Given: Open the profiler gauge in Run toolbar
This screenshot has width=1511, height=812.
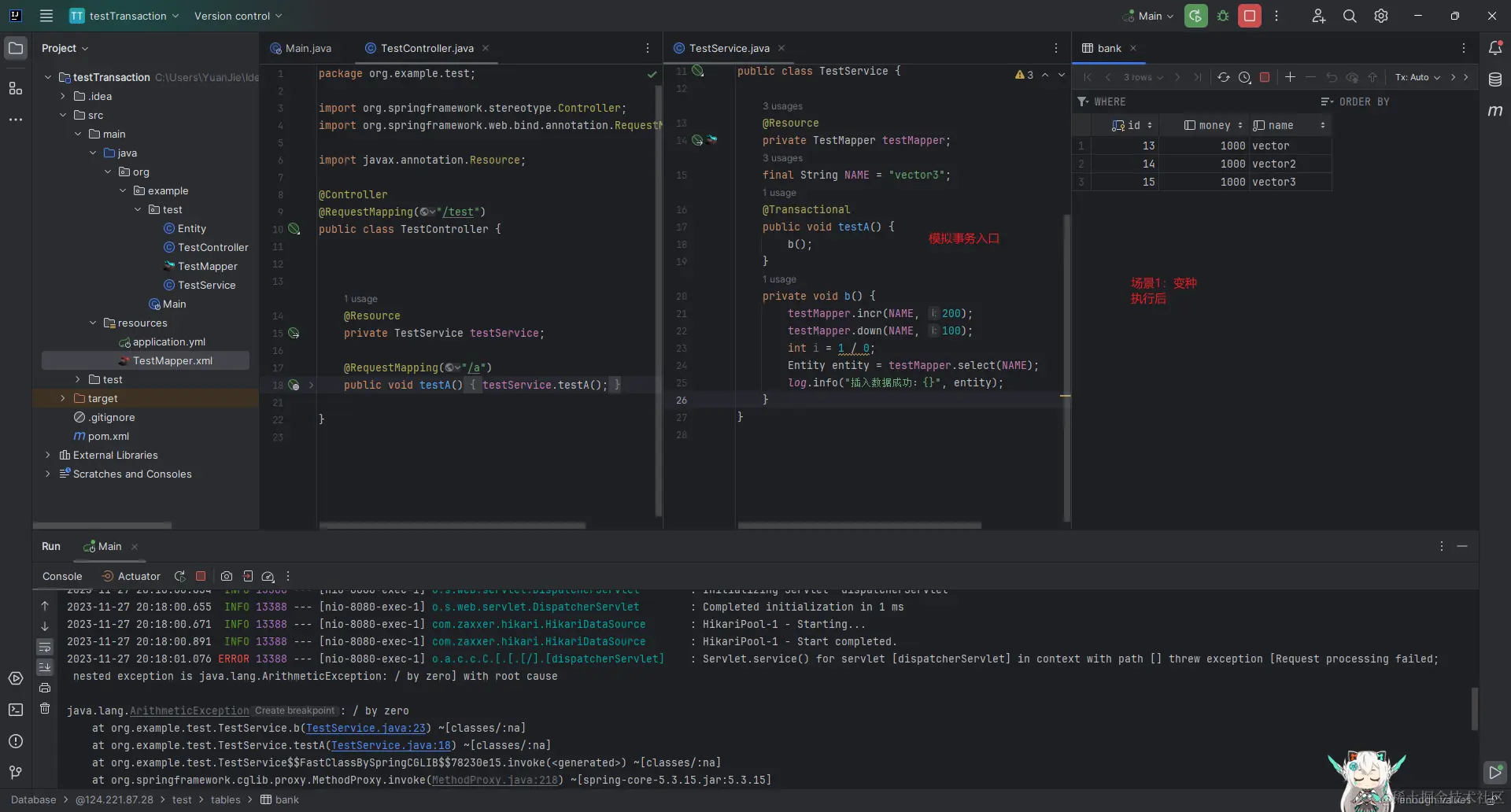Looking at the screenshot, I should [268, 576].
